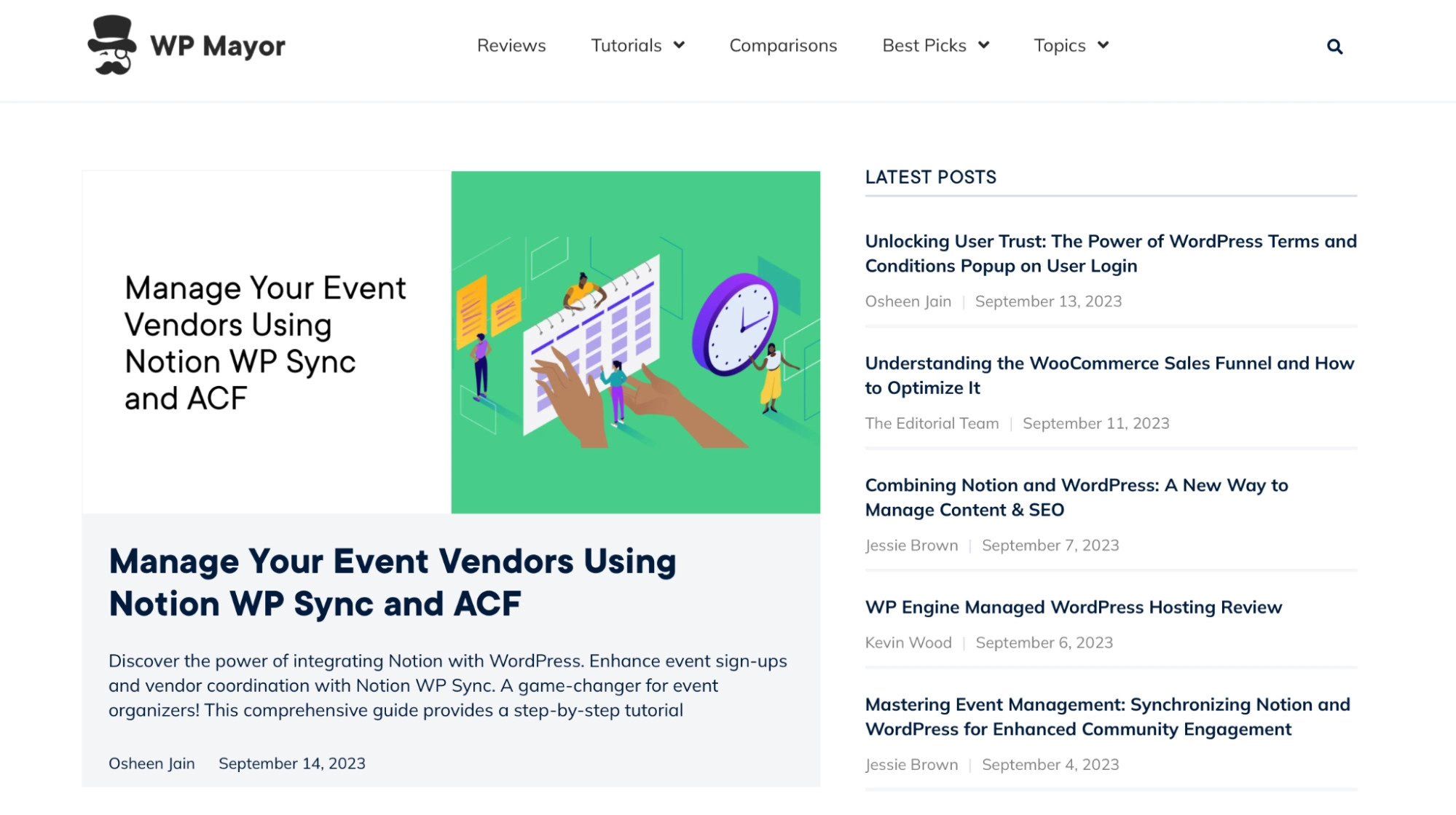Expand the Best Picks dropdown chevron
The width and height of the screenshot is (1456, 815).
(983, 45)
